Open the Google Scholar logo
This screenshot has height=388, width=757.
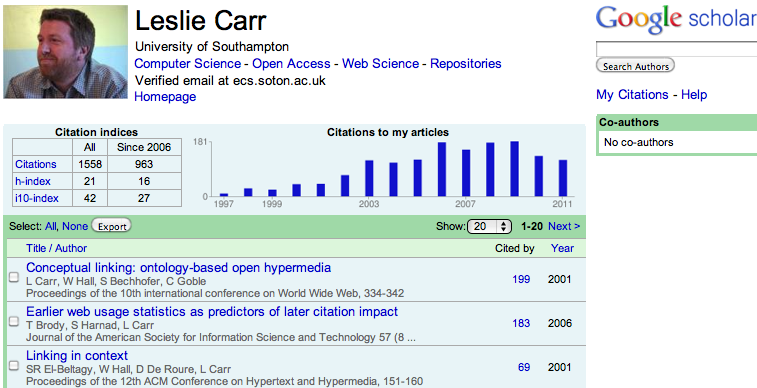[x=676, y=20]
